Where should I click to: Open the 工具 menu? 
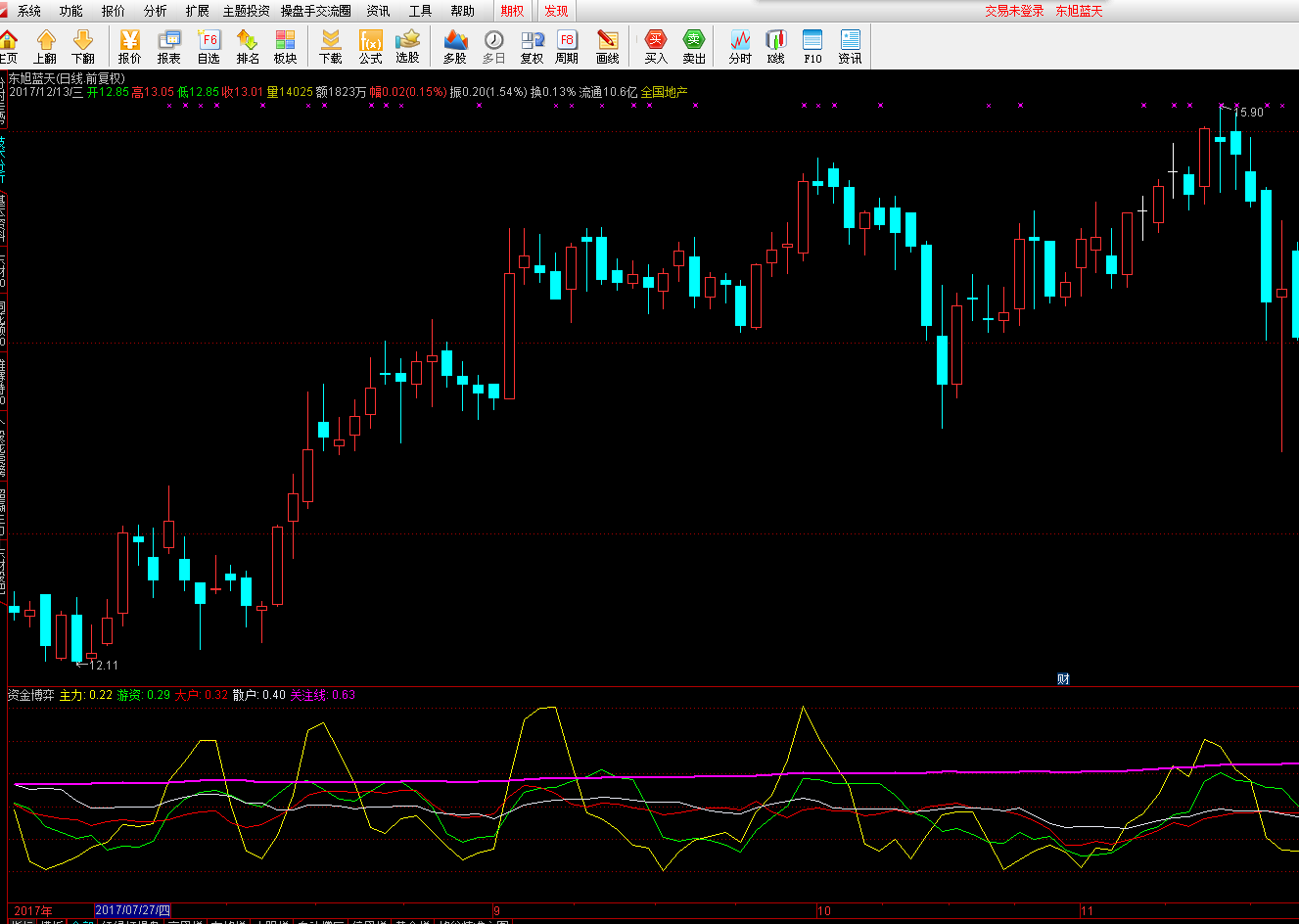420,11
